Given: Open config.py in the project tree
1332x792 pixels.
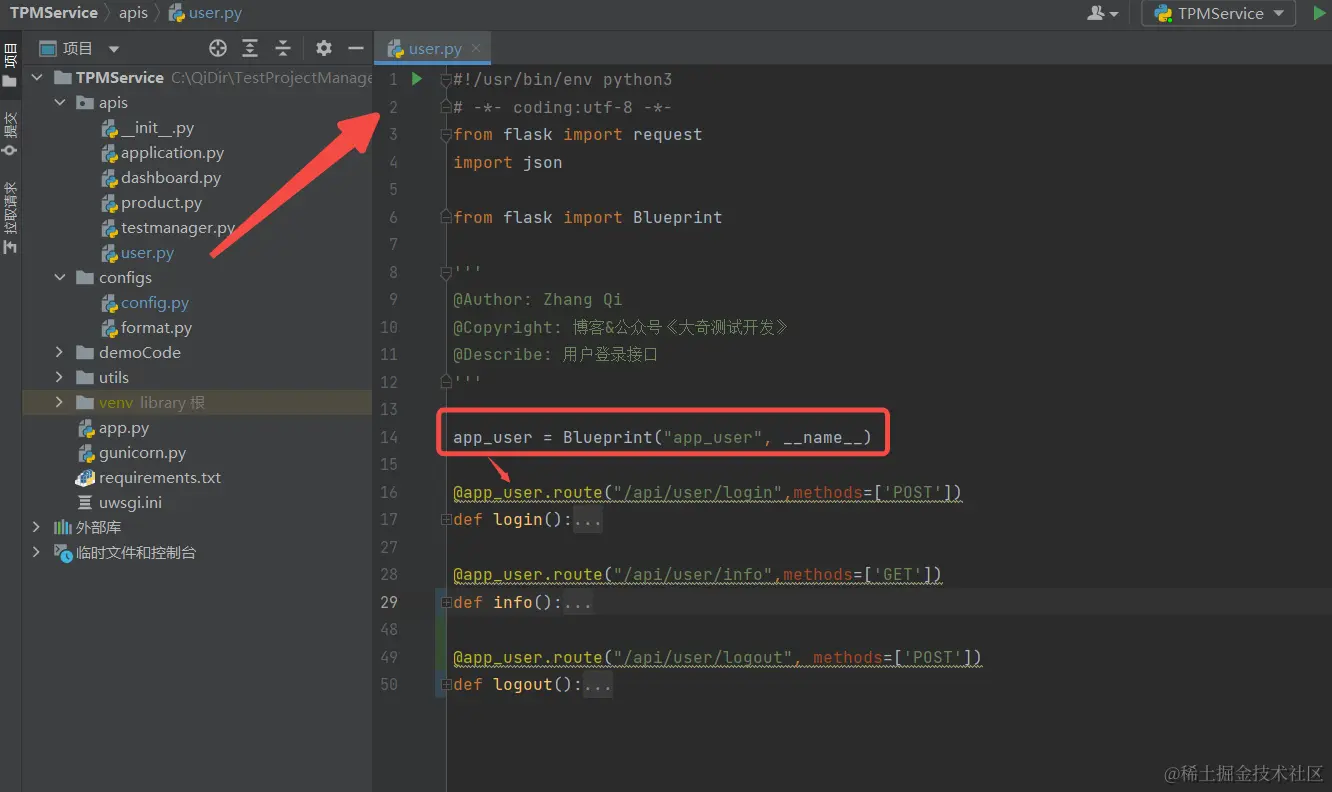Looking at the screenshot, I should click(x=144, y=302).
